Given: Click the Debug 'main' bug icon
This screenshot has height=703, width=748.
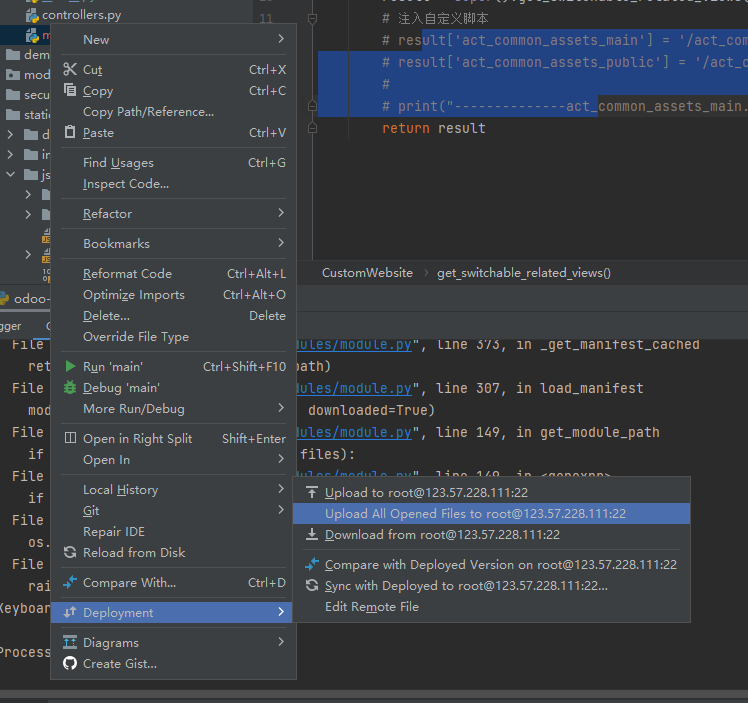Looking at the screenshot, I should [x=70, y=388].
